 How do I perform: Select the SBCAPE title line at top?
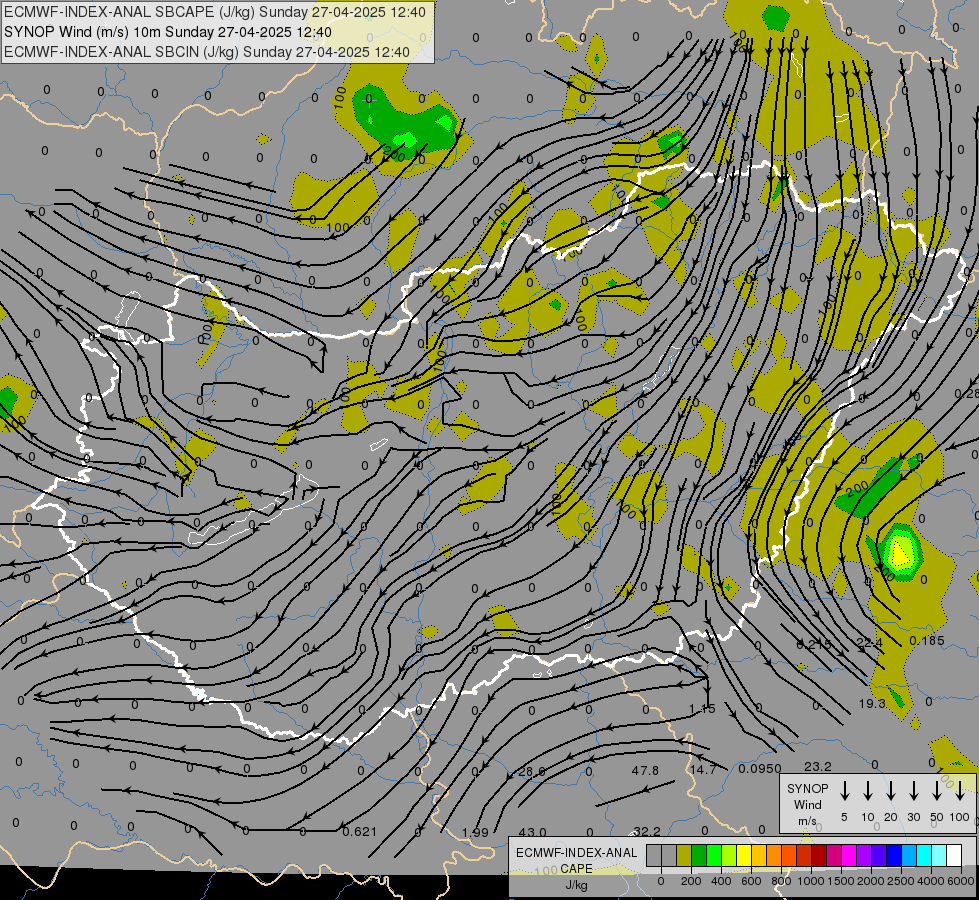point(215,12)
